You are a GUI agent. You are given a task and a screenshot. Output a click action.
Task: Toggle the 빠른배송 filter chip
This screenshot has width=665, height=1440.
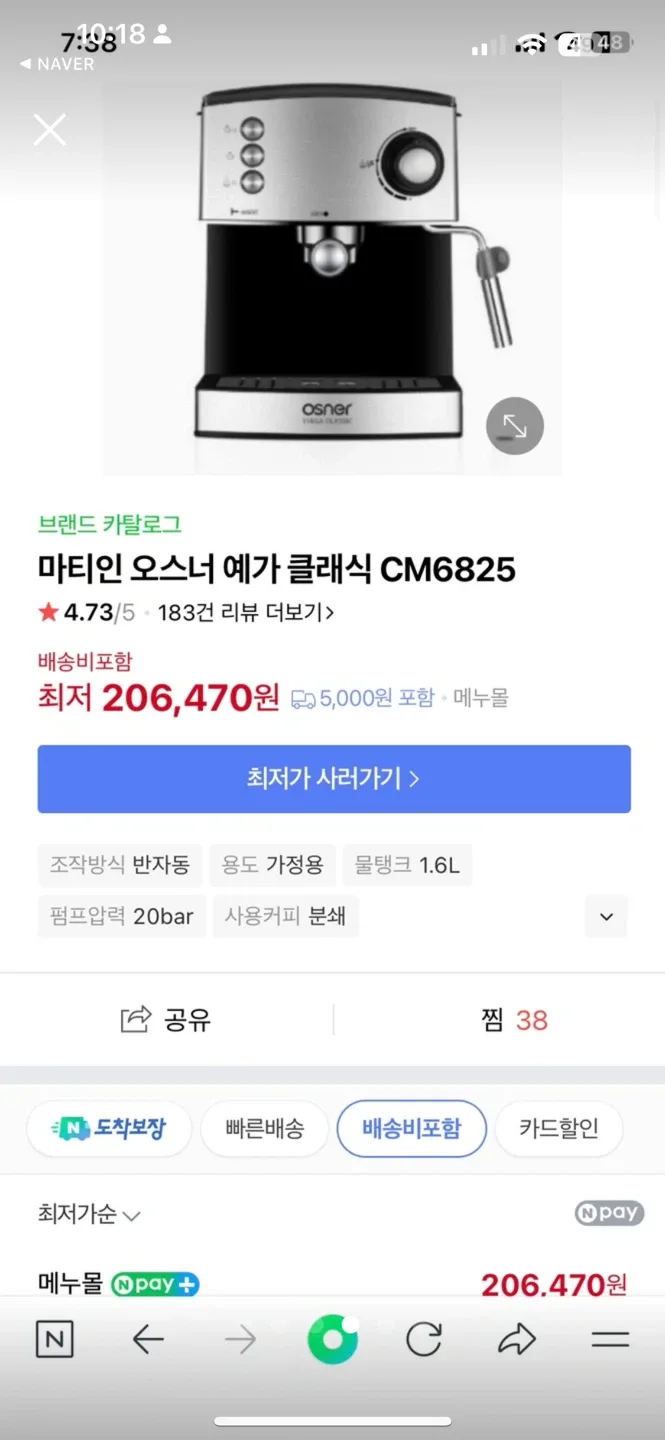coord(264,1129)
